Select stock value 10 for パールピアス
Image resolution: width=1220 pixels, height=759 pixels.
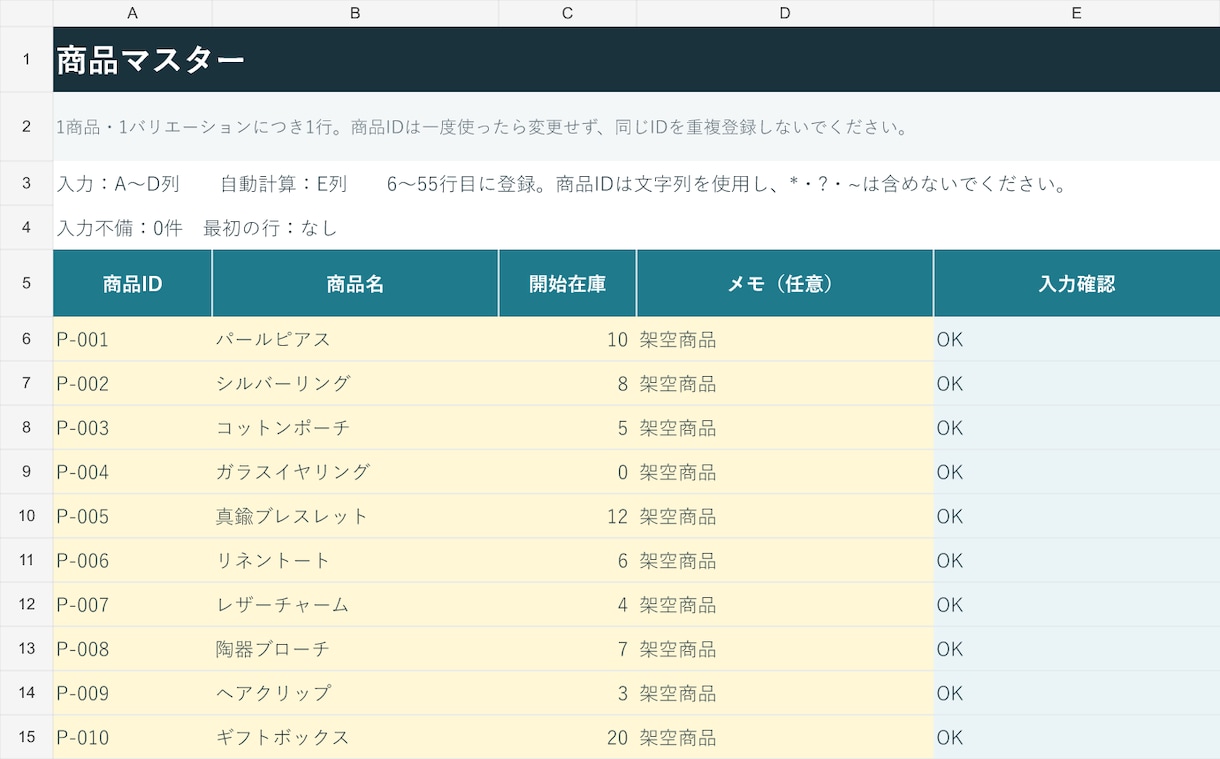click(567, 340)
